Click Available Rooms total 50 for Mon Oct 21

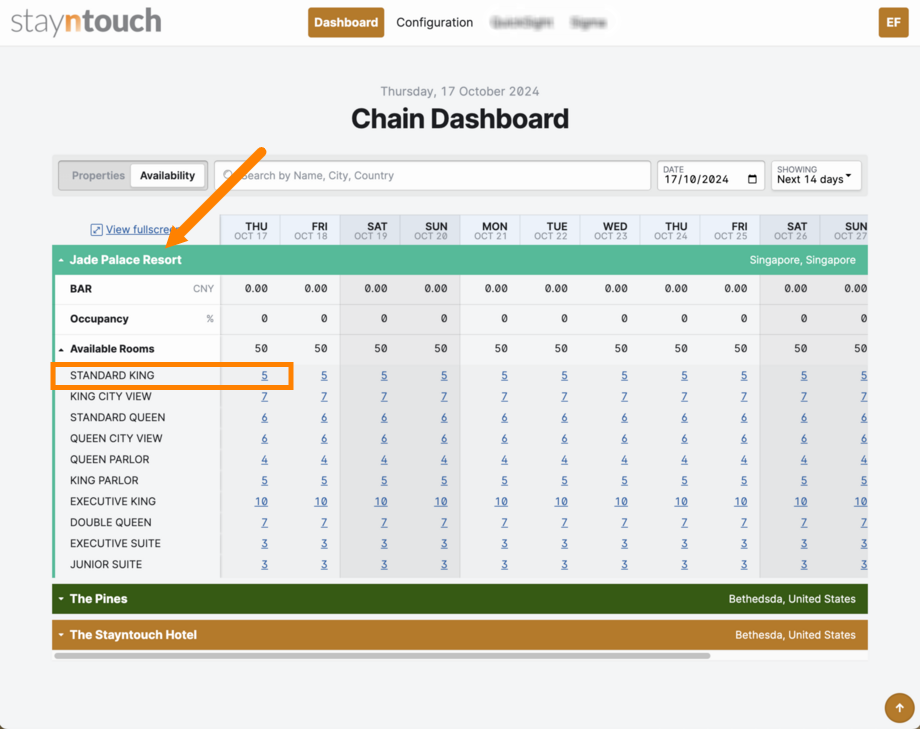[x=501, y=349]
